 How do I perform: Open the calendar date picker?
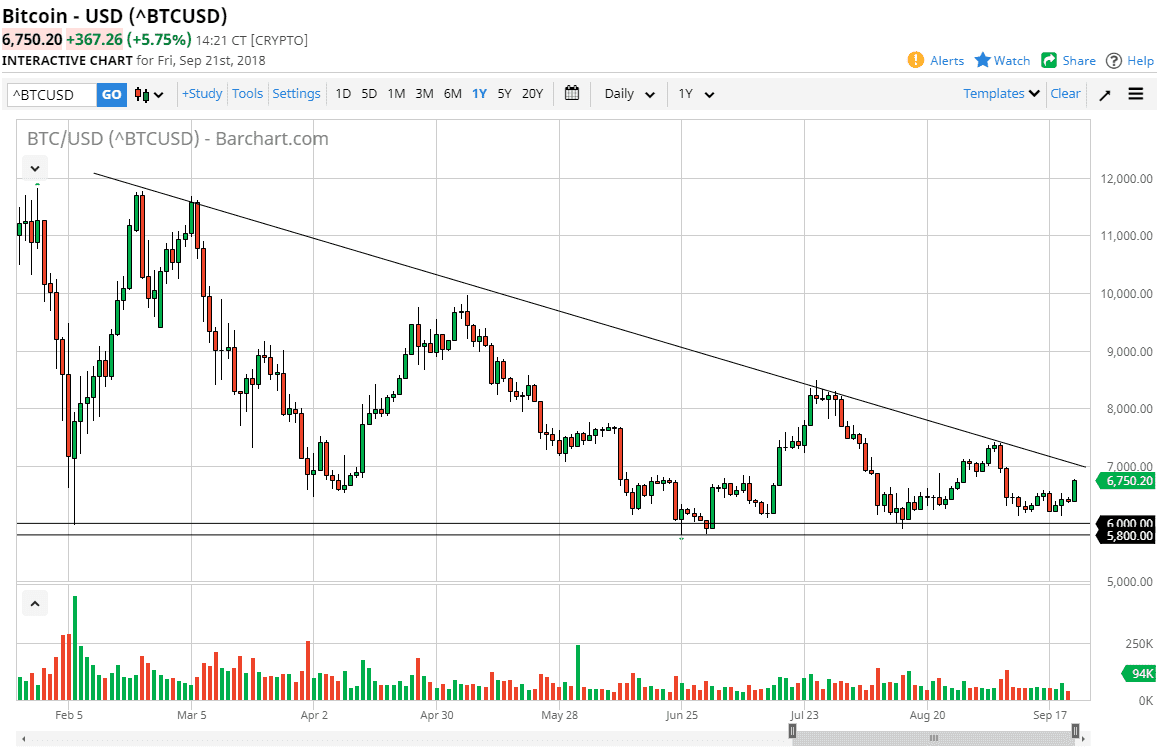point(572,93)
